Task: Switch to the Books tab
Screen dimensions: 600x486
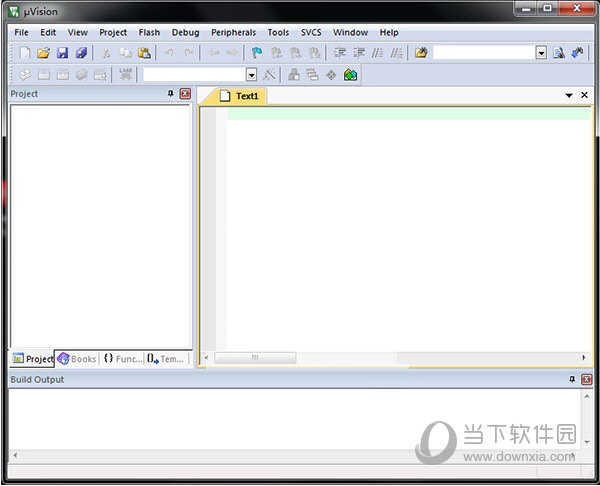Action: coord(77,359)
